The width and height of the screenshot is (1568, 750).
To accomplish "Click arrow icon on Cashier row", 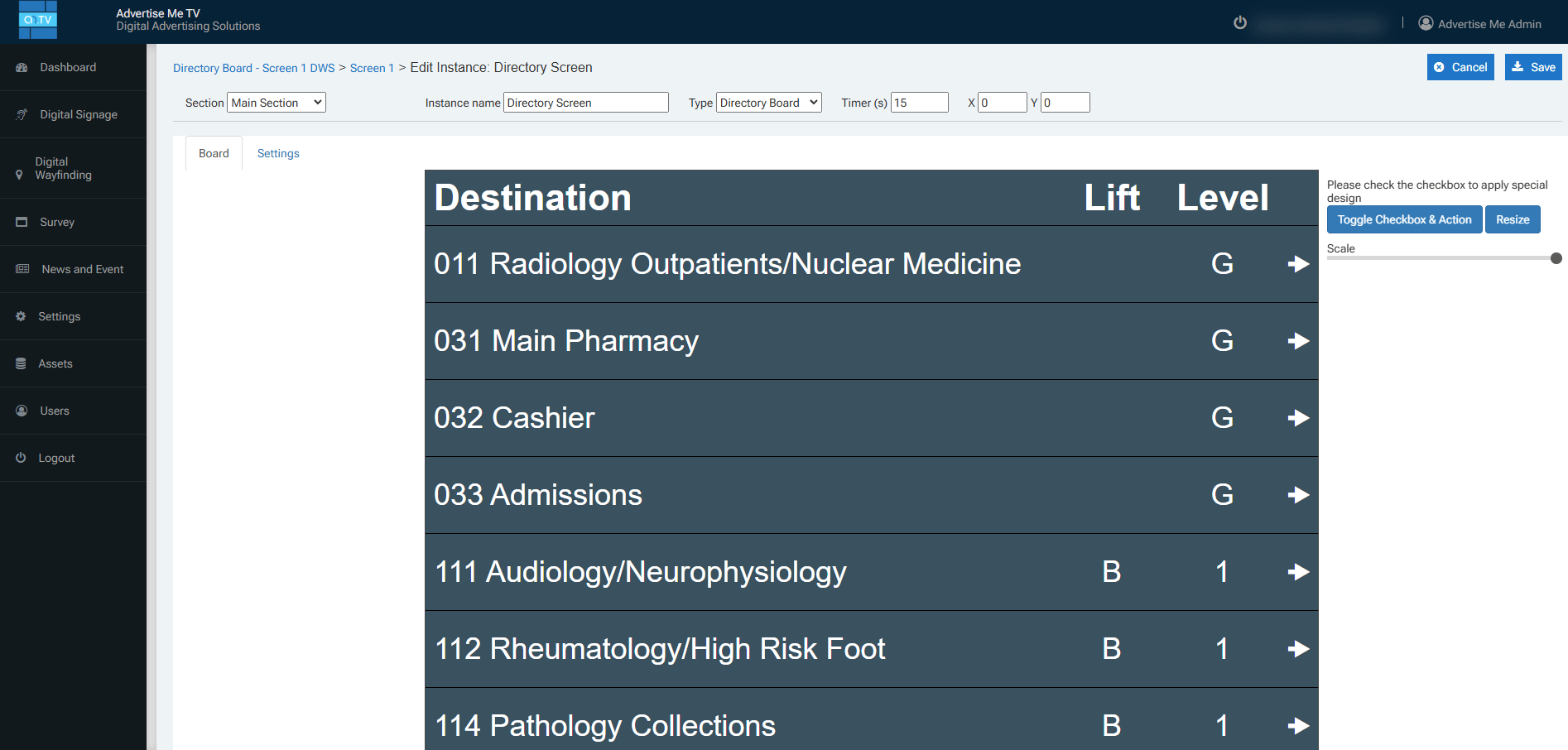I will (x=1298, y=418).
